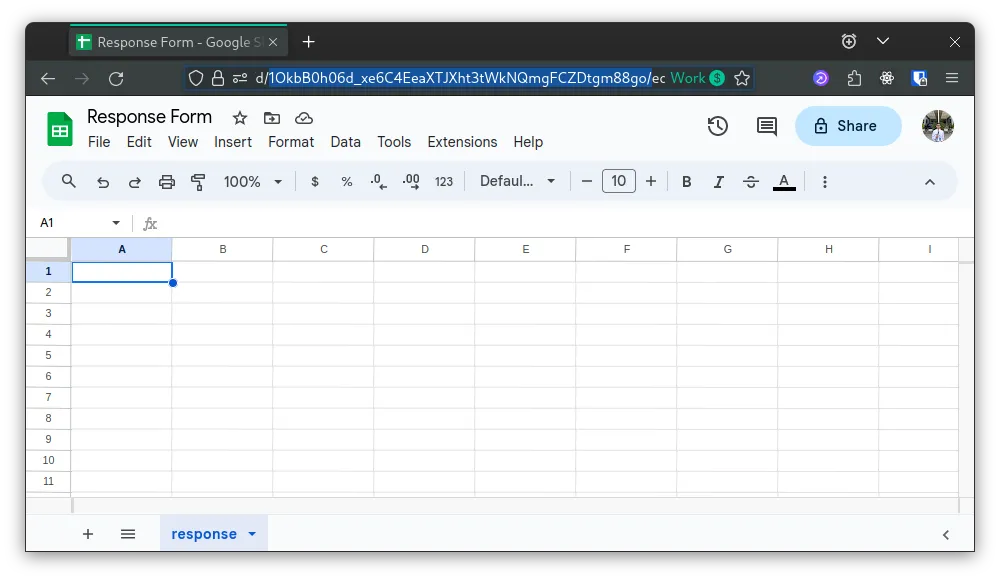Viewport: 1000px width, 580px height.
Task: Format selection as currency
Action: pos(314,181)
